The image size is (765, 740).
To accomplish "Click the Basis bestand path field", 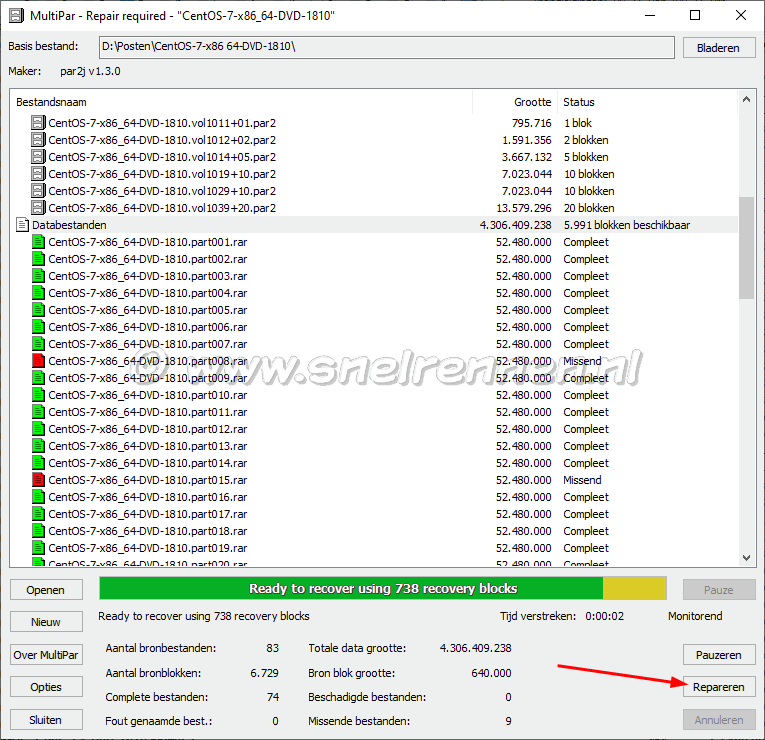I will pyautogui.click(x=386, y=47).
